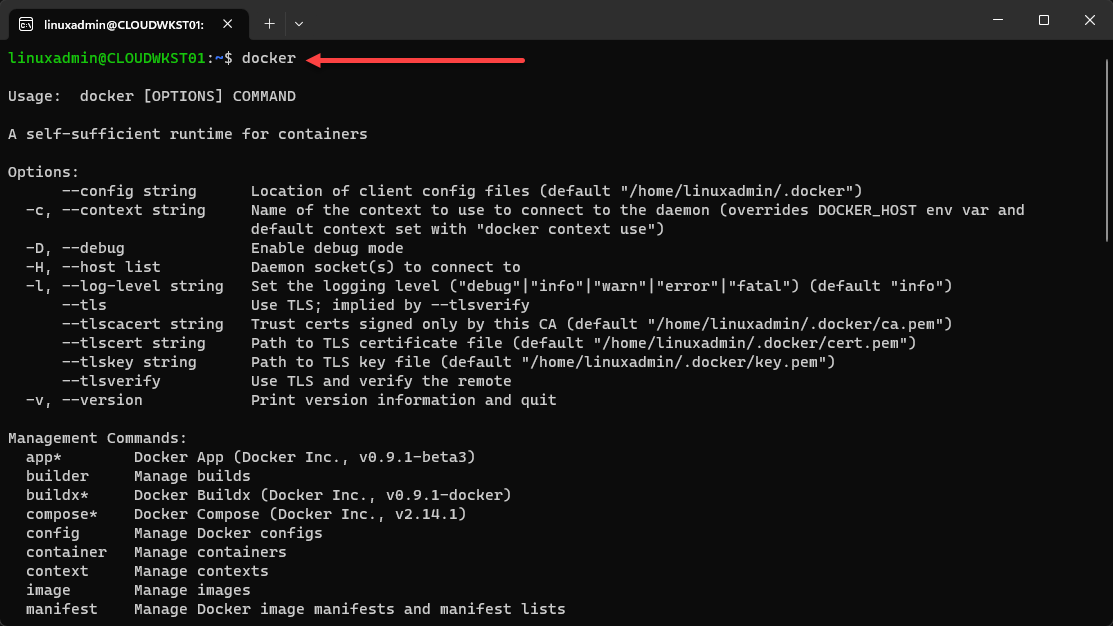The height and width of the screenshot is (626, 1113).
Task: Click the --config string option
Action: click(129, 191)
